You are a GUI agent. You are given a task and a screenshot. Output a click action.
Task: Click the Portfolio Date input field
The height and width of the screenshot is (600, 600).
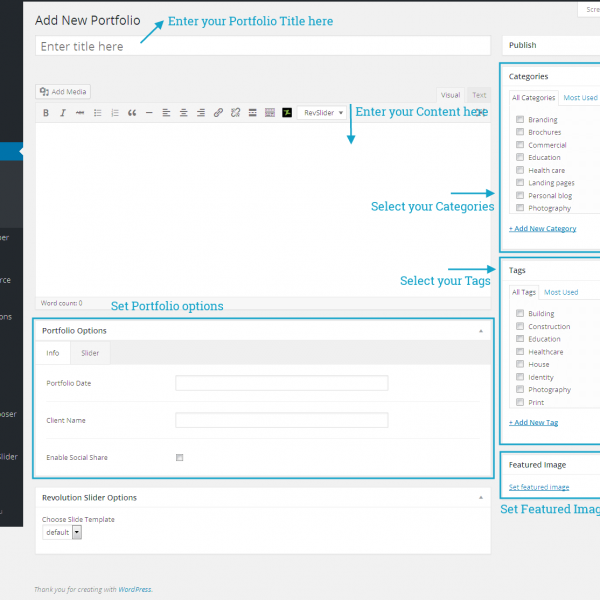click(281, 383)
